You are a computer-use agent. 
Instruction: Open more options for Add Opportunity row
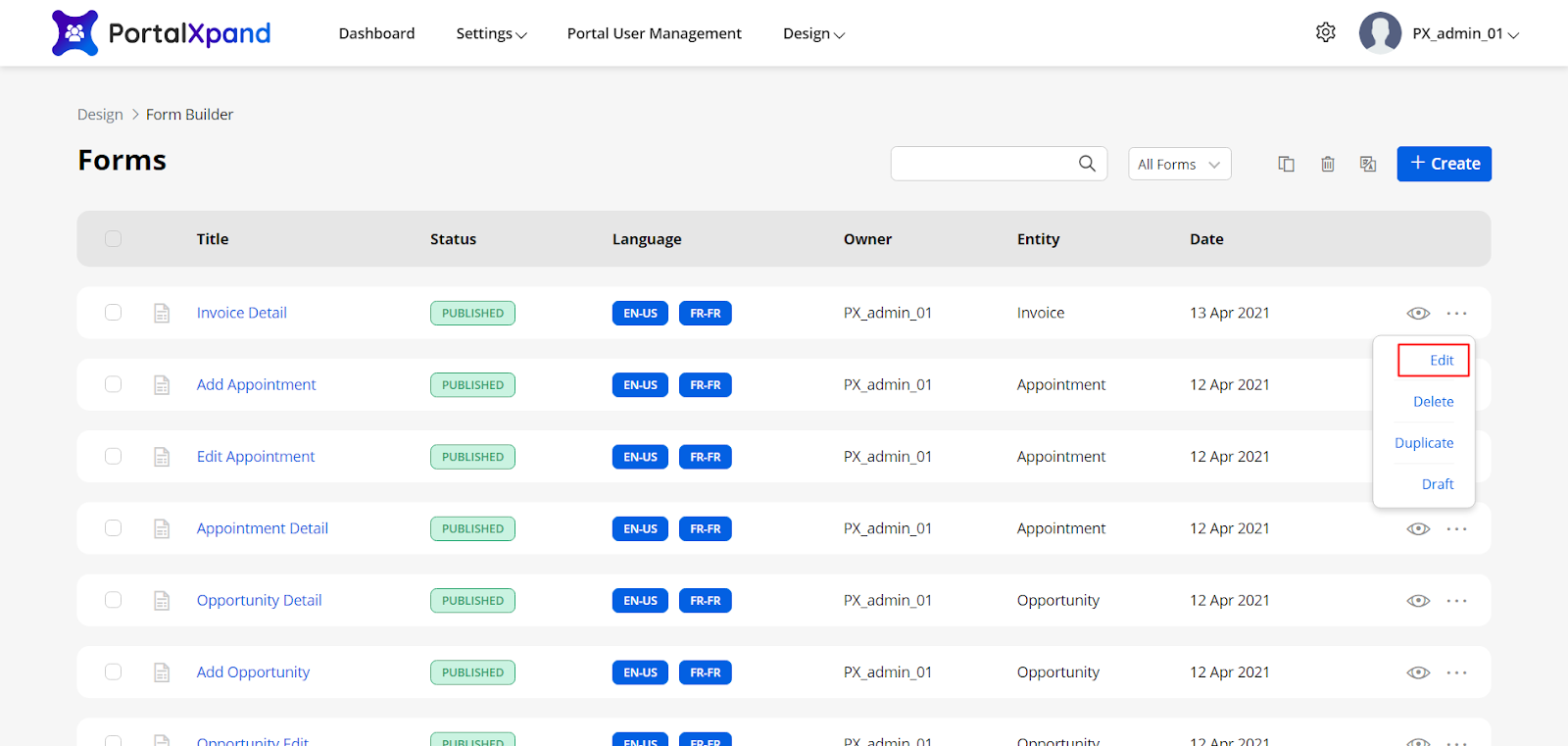[x=1456, y=672]
